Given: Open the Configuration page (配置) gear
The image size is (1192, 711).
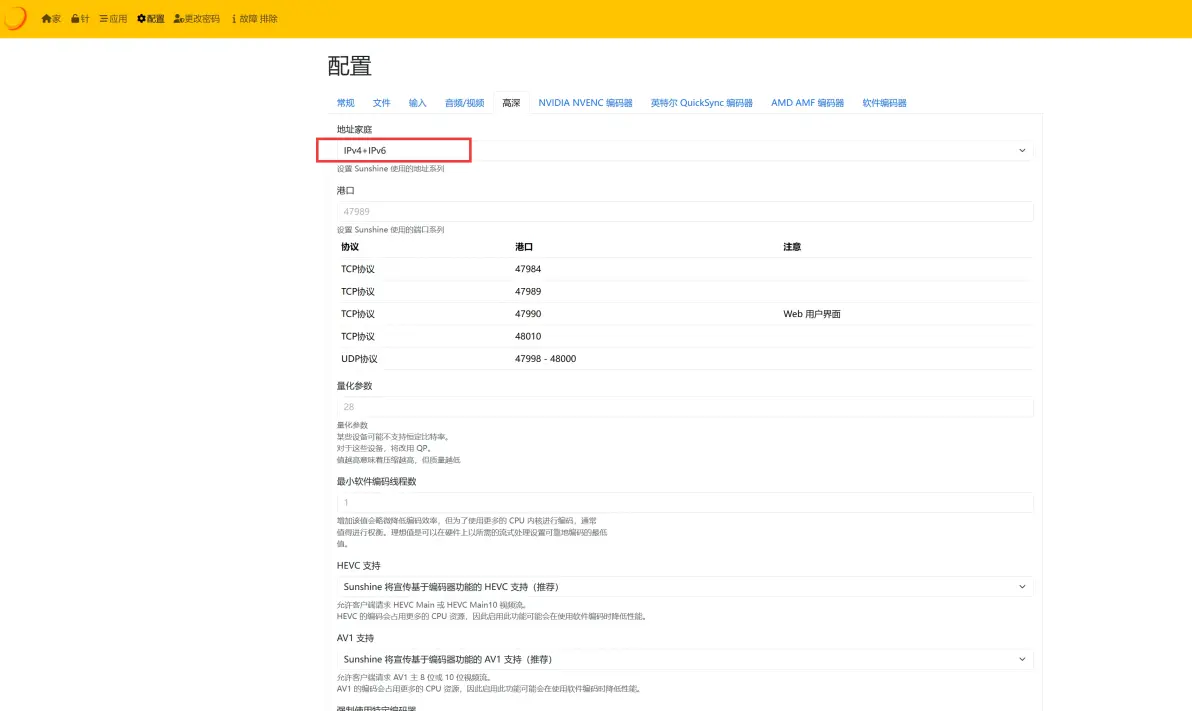Looking at the screenshot, I should 150,19.
